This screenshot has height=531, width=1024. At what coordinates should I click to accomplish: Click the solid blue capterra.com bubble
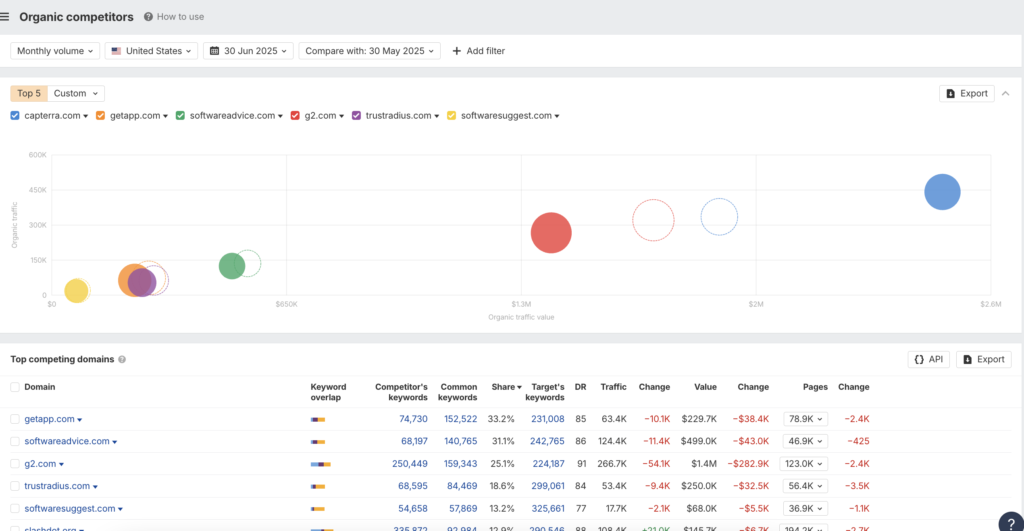click(942, 192)
